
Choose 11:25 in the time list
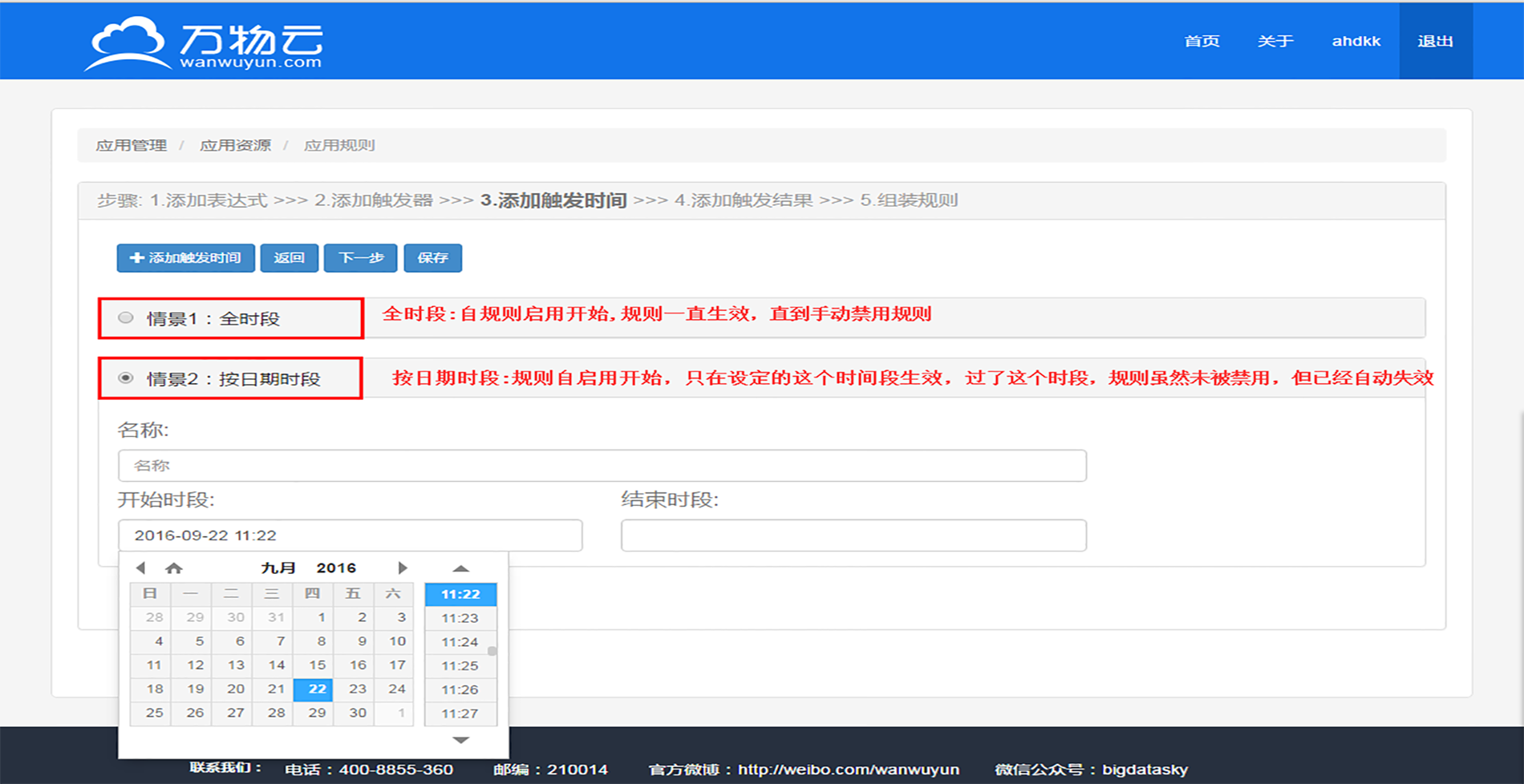[460, 665]
